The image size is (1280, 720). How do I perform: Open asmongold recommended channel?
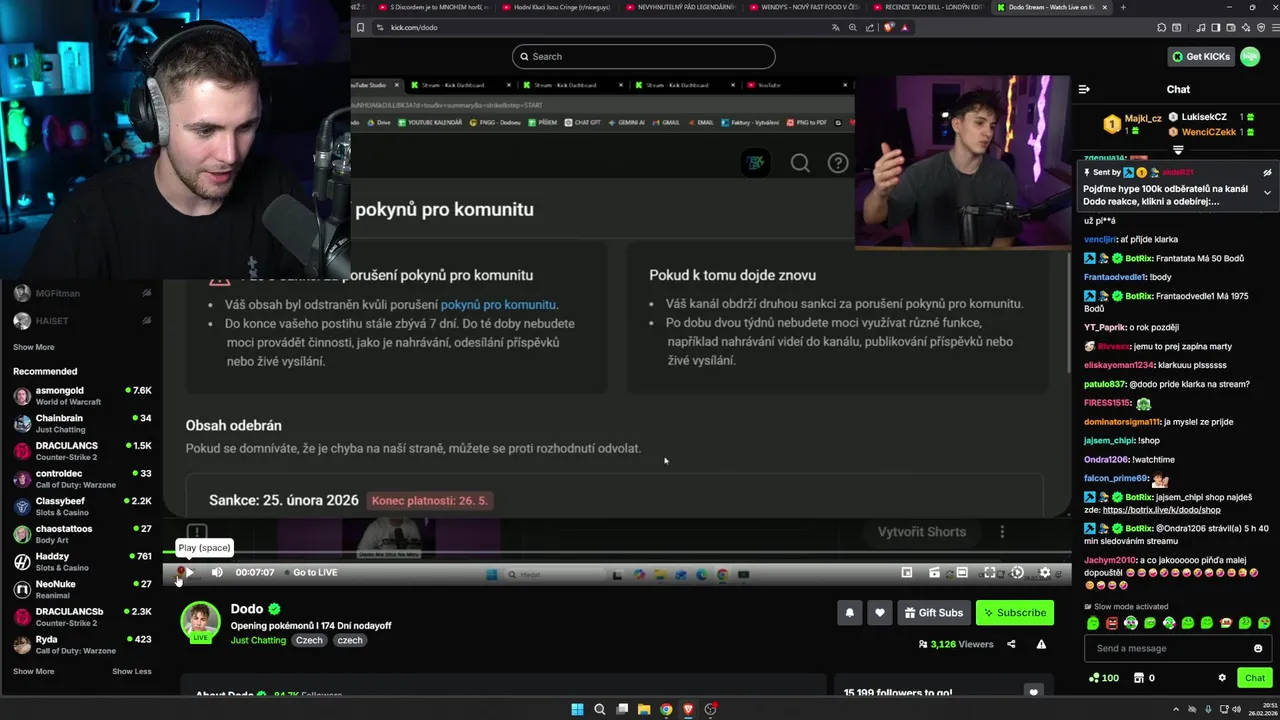point(82,396)
